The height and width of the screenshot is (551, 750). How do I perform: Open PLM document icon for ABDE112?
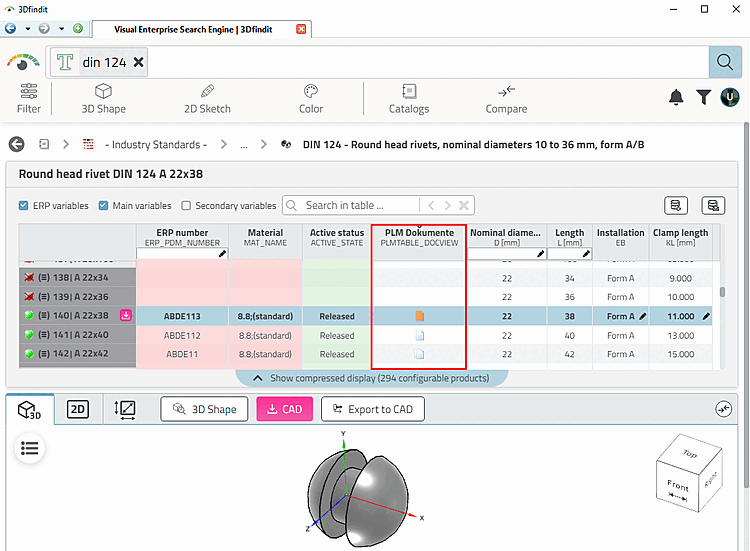point(419,335)
